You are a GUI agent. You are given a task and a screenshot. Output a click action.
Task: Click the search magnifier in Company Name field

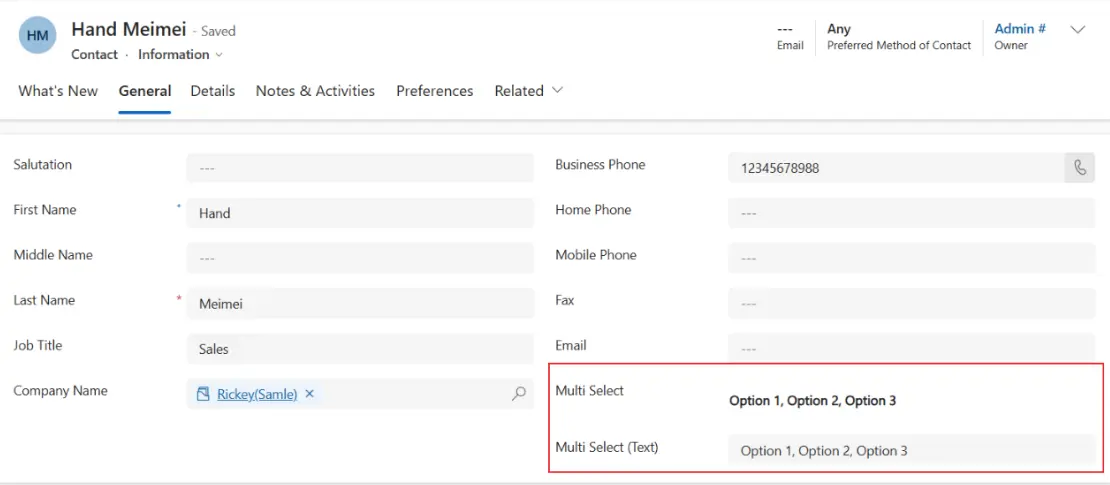[519, 394]
